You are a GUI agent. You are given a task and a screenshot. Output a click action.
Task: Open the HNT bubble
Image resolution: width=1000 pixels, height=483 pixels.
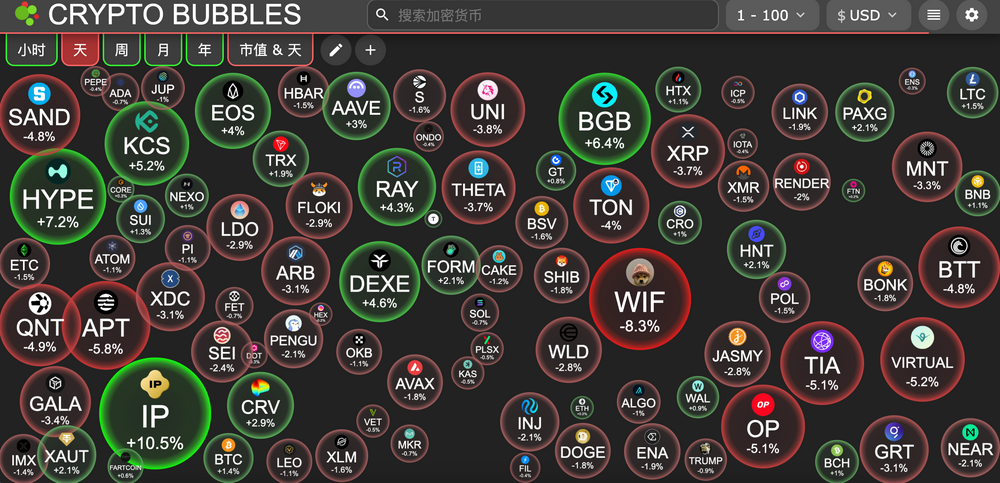click(756, 249)
